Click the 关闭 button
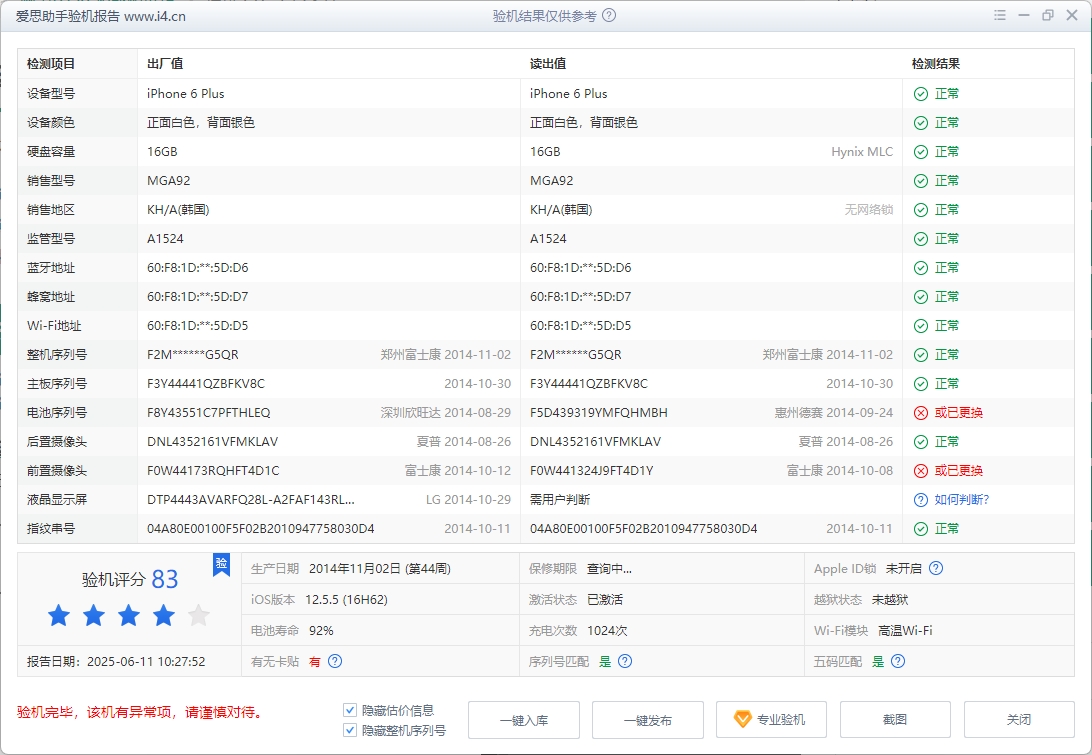 (1019, 719)
